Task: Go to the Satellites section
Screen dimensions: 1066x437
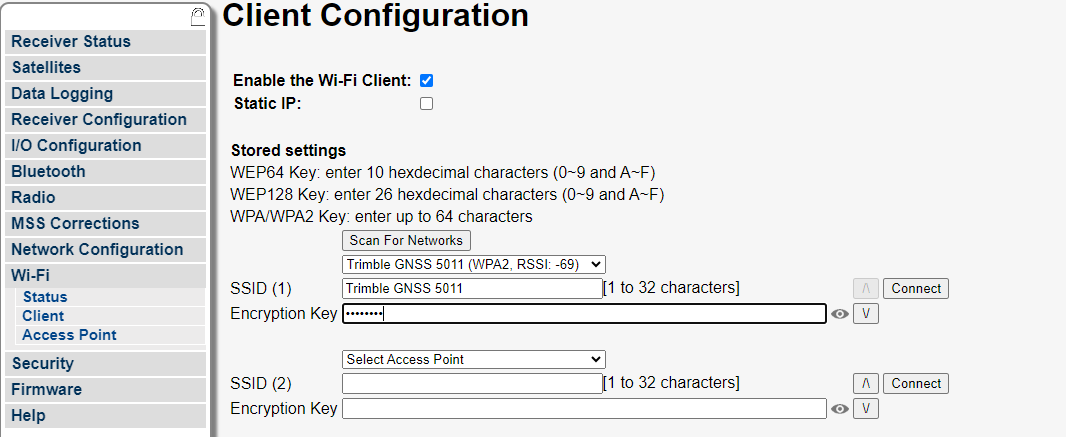Action: [105, 67]
